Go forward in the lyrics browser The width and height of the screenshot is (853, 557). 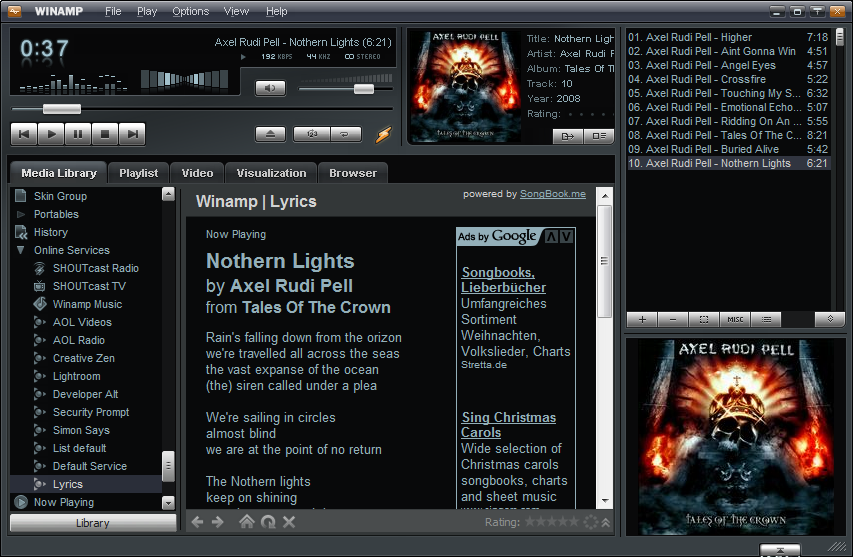point(218,522)
